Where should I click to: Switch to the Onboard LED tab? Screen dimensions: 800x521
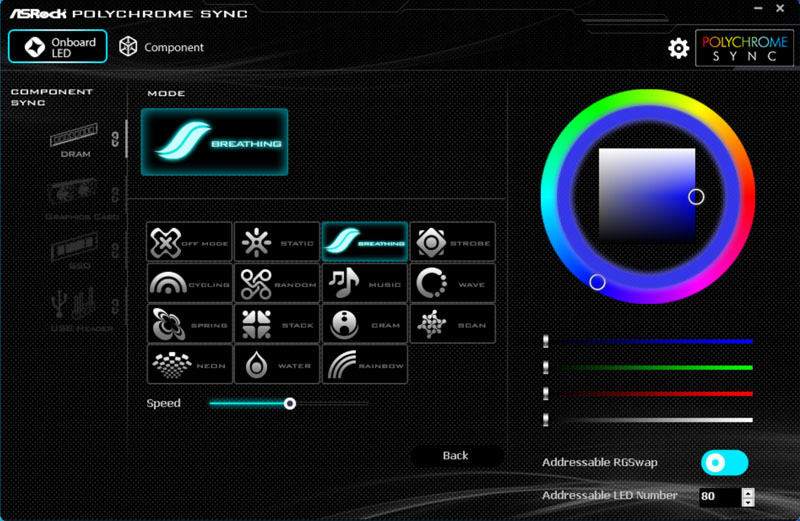point(58,46)
